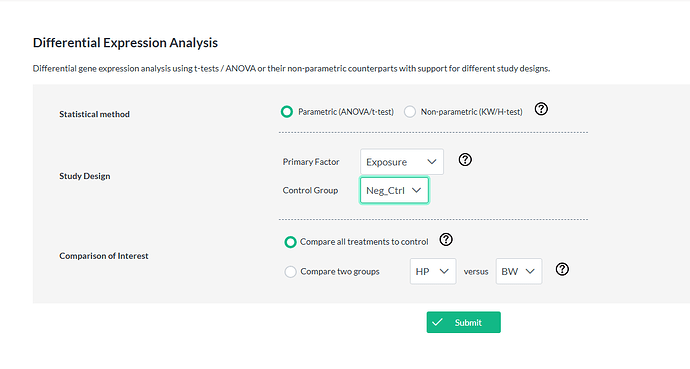This screenshot has height=369, width=690.
Task: Enable the Compare two groups radio button
Action: [290, 272]
